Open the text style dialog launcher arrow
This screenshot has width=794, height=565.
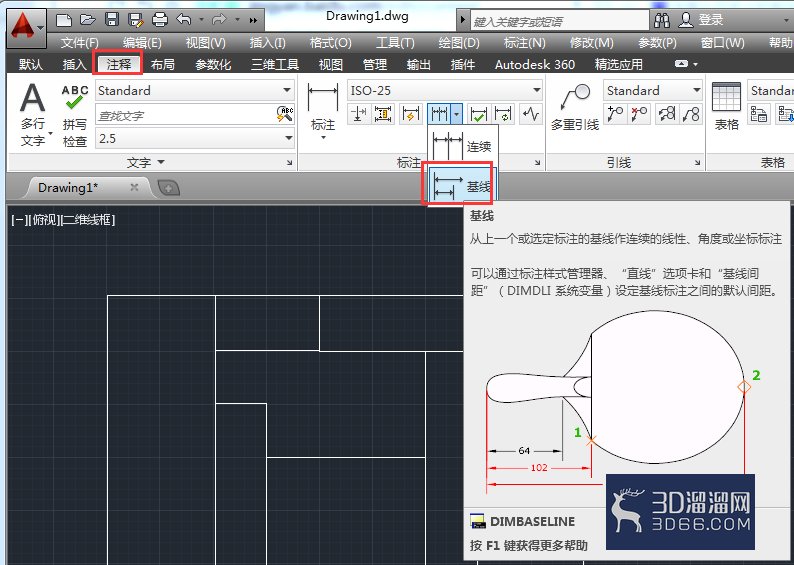289,163
